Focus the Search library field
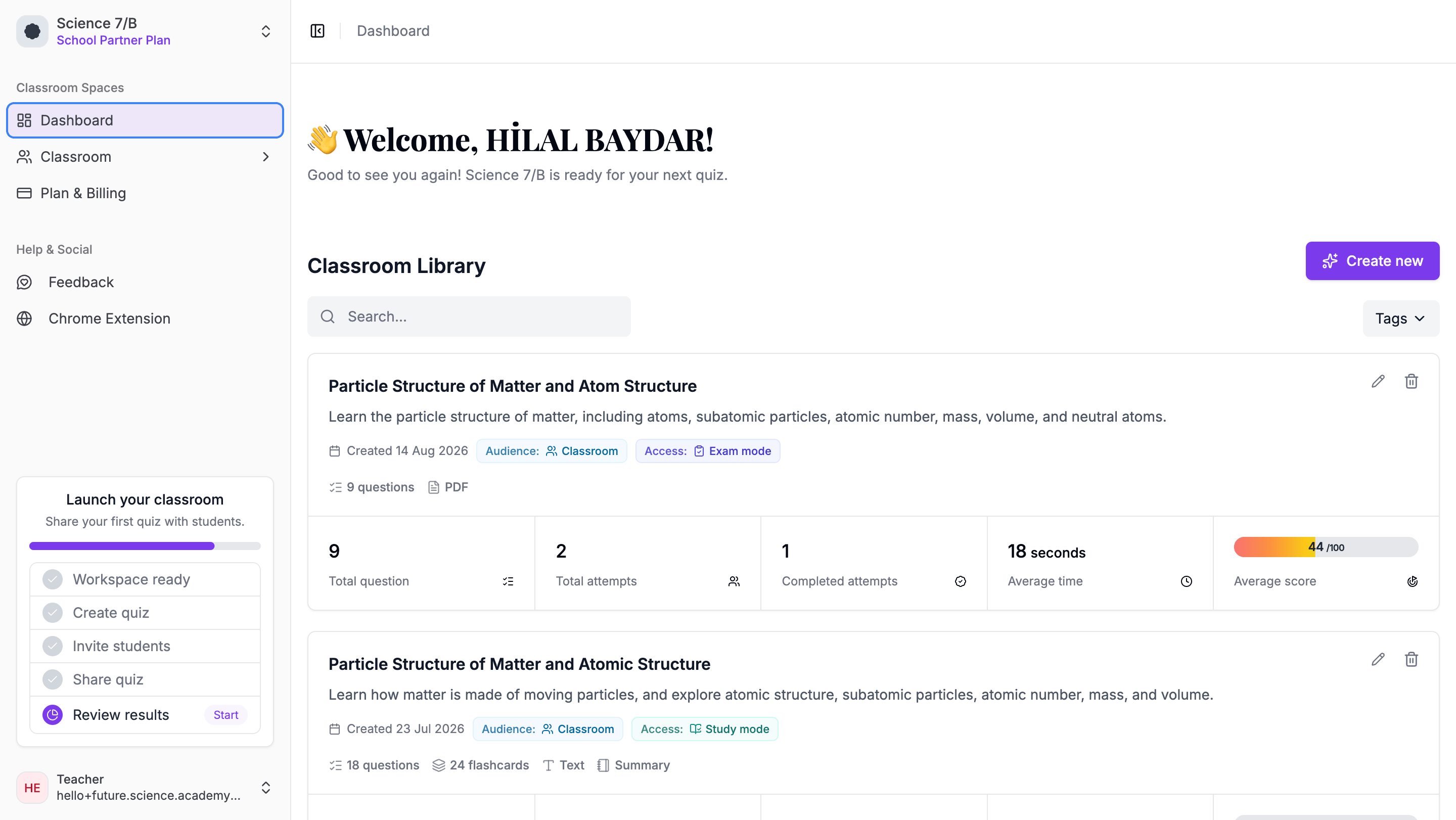1456x820 pixels. pos(469,316)
